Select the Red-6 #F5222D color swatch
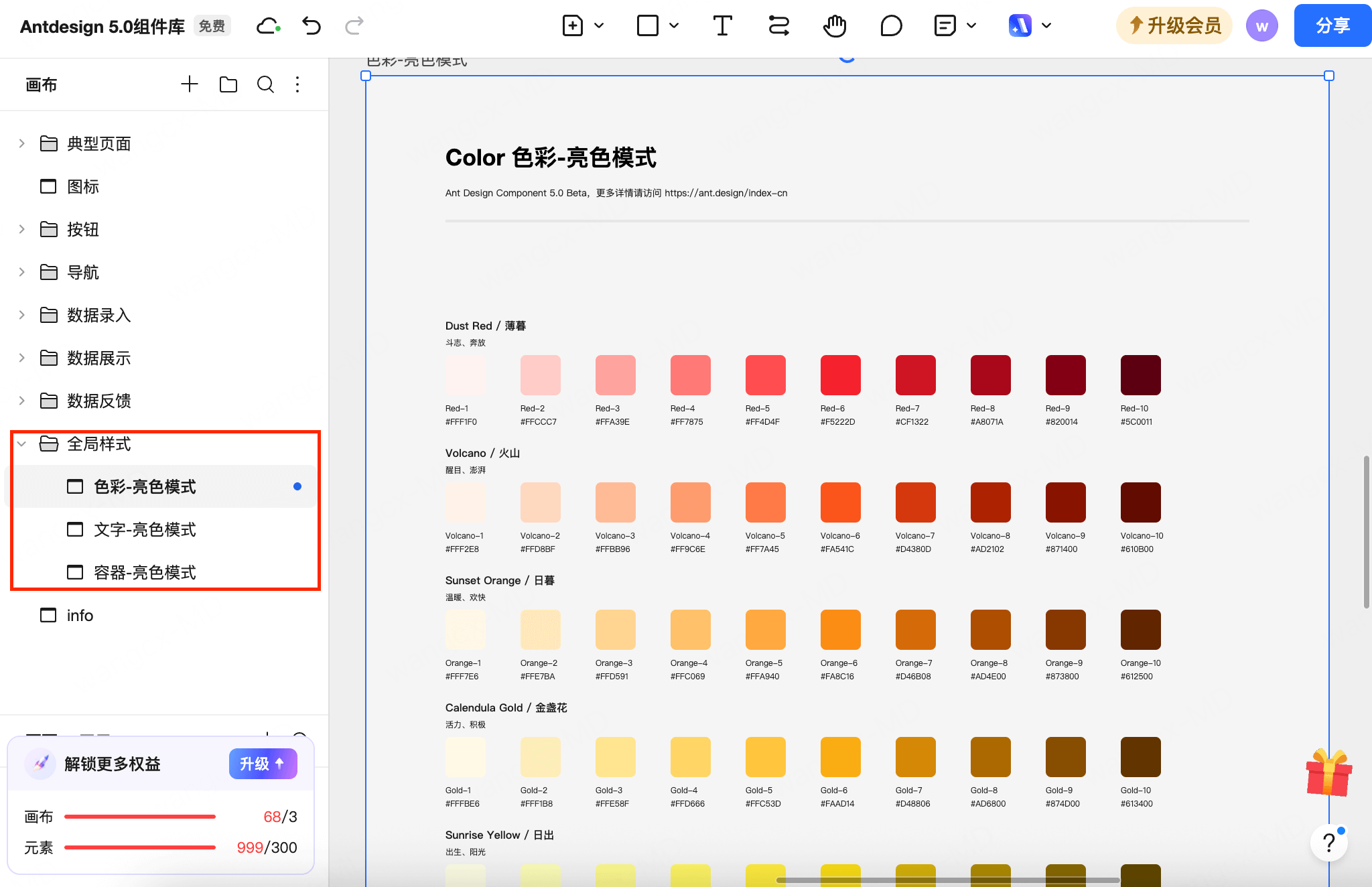The image size is (1372, 887). pyautogui.click(x=840, y=375)
